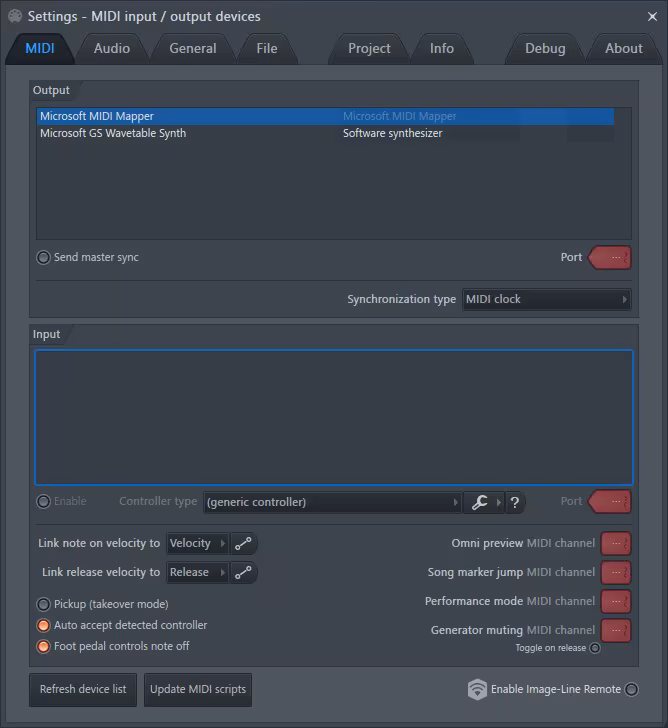
Task: Click the controller help question mark
Action: 515,502
